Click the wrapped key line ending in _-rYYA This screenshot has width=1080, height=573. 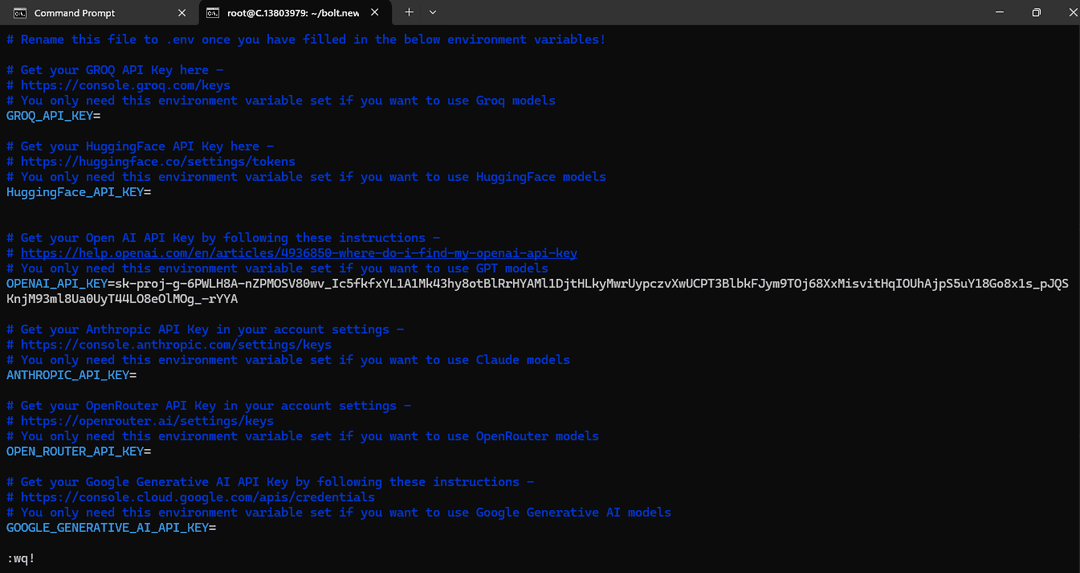coord(122,299)
